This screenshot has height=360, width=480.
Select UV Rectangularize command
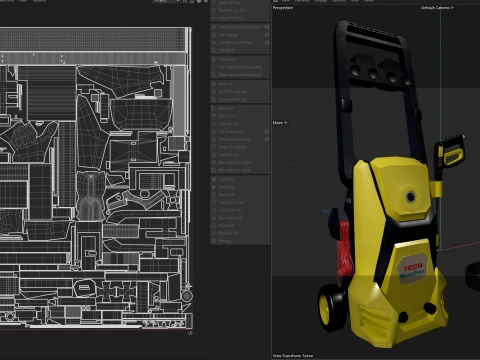pyautogui.click(x=240, y=139)
